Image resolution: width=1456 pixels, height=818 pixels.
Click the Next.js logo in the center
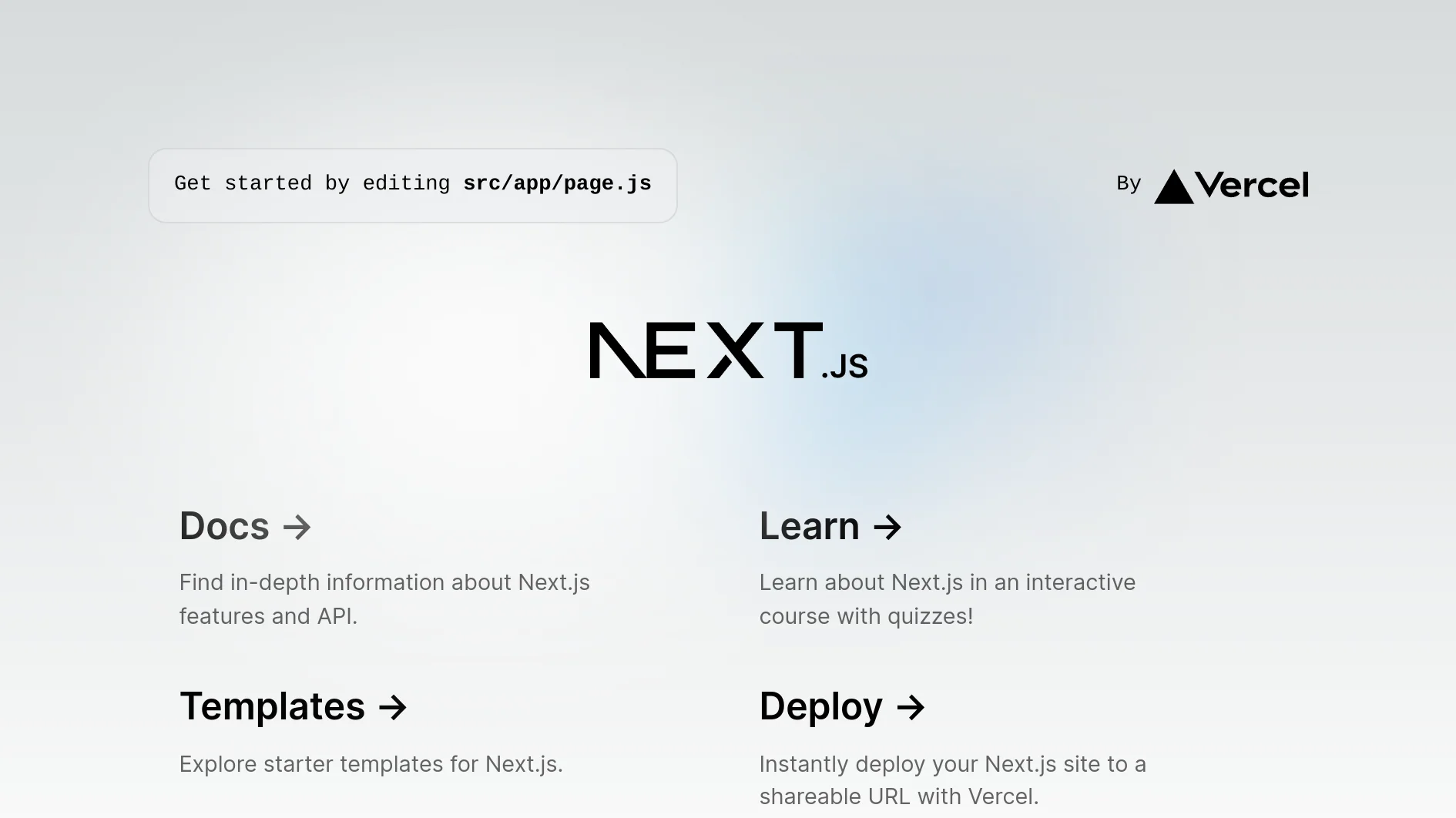729,350
